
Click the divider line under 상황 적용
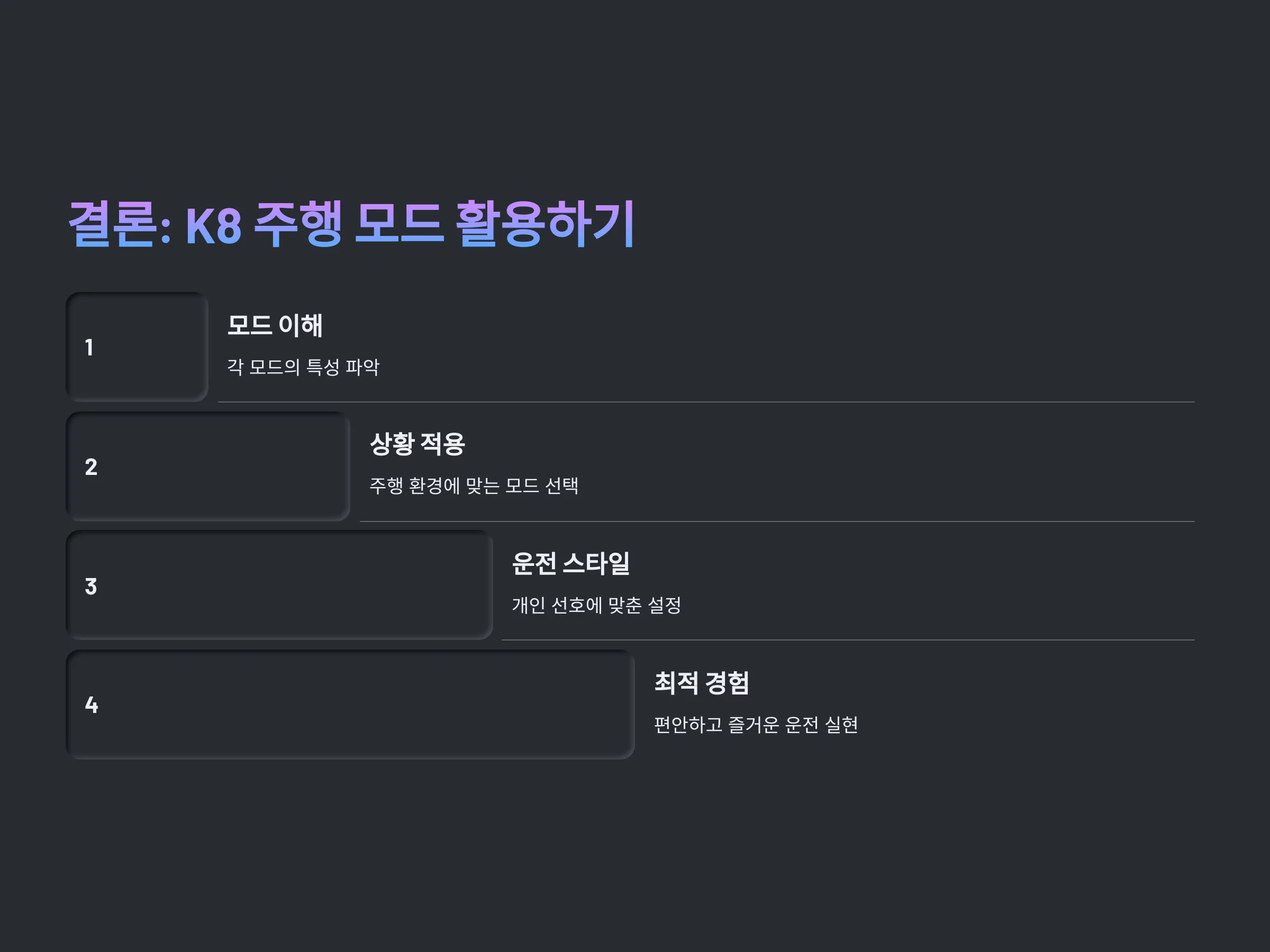click(777, 521)
